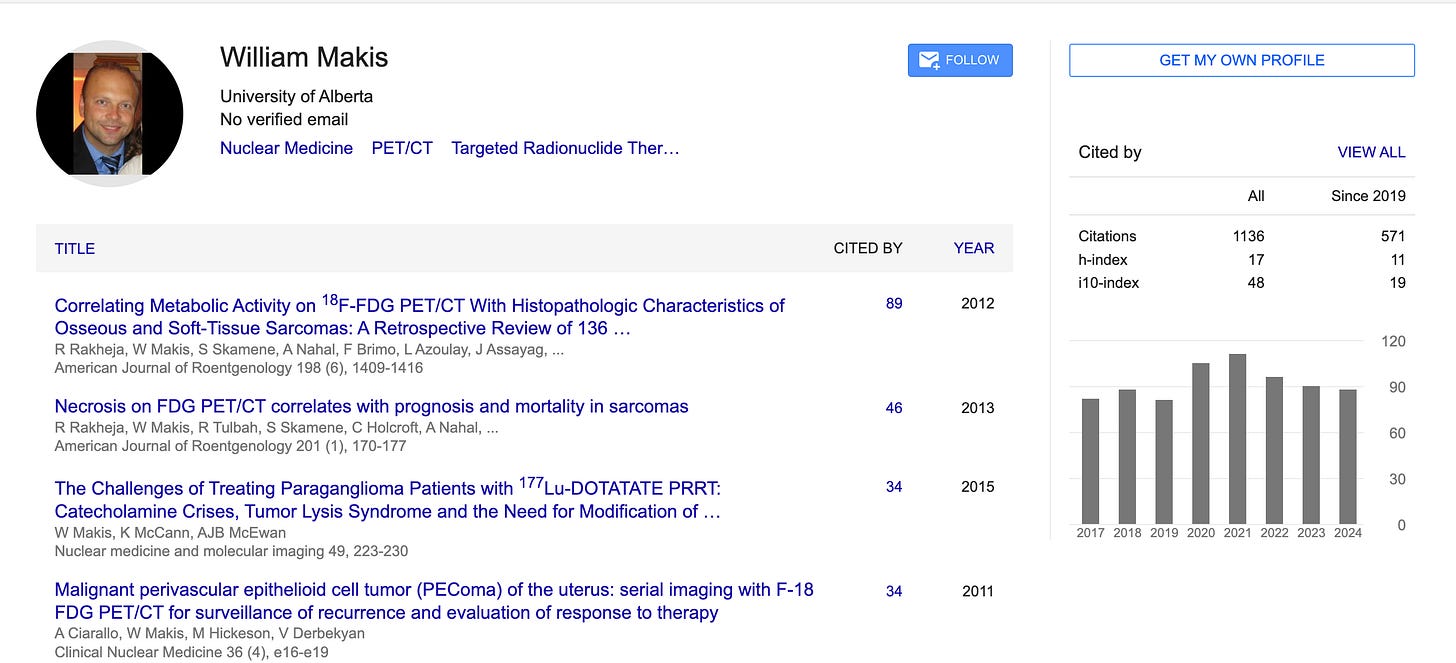The width and height of the screenshot is (1456, 663).
Task: Click American Journal of Roentgenology 198 (6) text
Action: pyautogui.click(x=239, y=368)
